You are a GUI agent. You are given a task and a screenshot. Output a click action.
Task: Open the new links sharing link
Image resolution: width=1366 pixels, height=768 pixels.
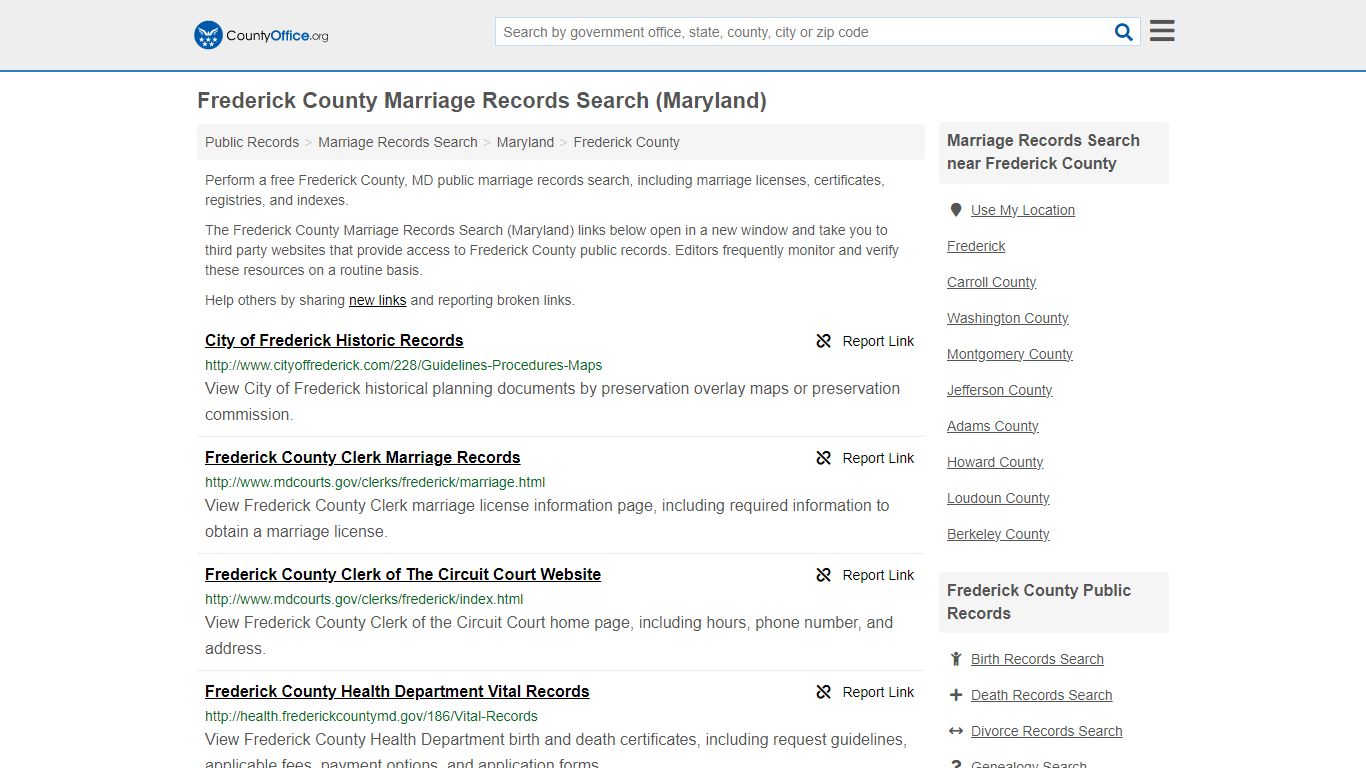coord(378,300)
